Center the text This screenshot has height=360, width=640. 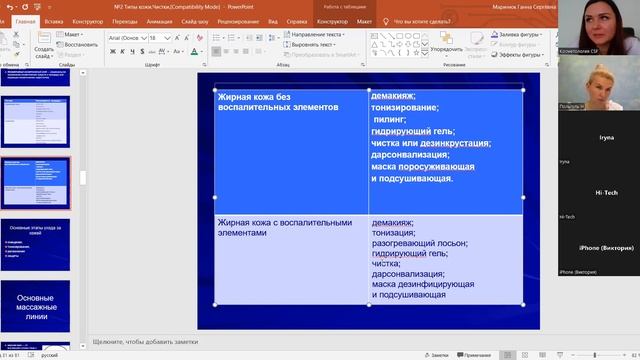[226, 51]
